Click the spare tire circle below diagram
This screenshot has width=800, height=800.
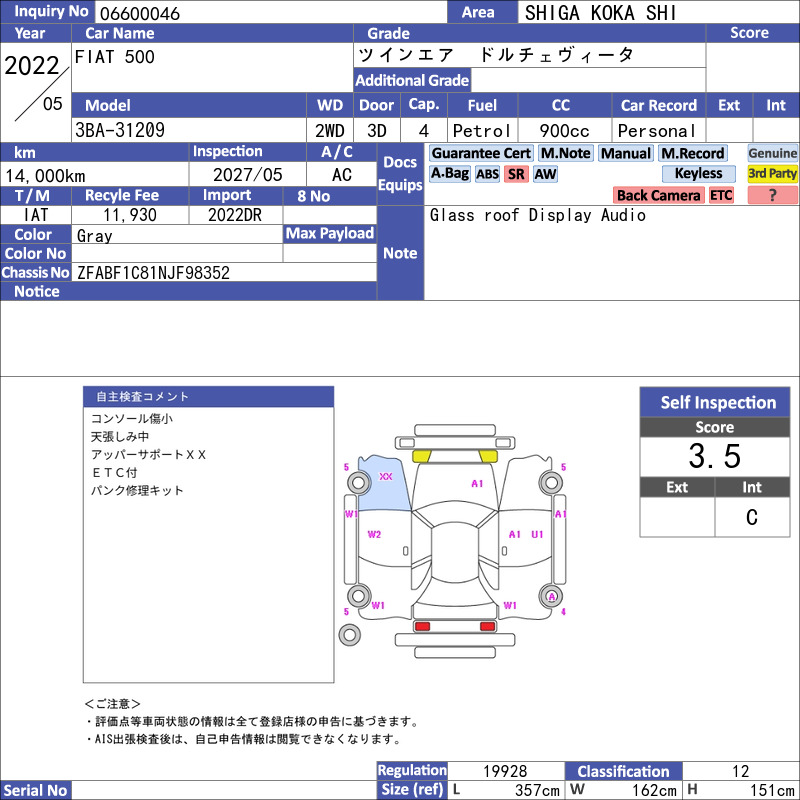click(349, 635)
